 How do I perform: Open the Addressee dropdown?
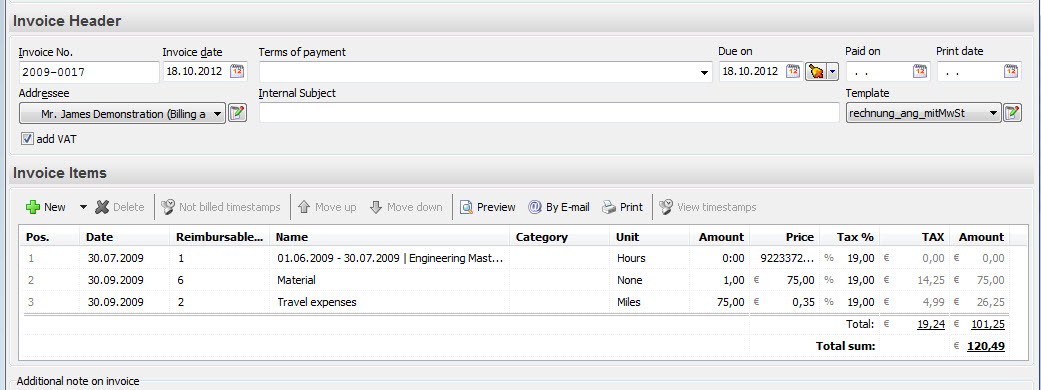pyautogui.click(x=123, y=114)
